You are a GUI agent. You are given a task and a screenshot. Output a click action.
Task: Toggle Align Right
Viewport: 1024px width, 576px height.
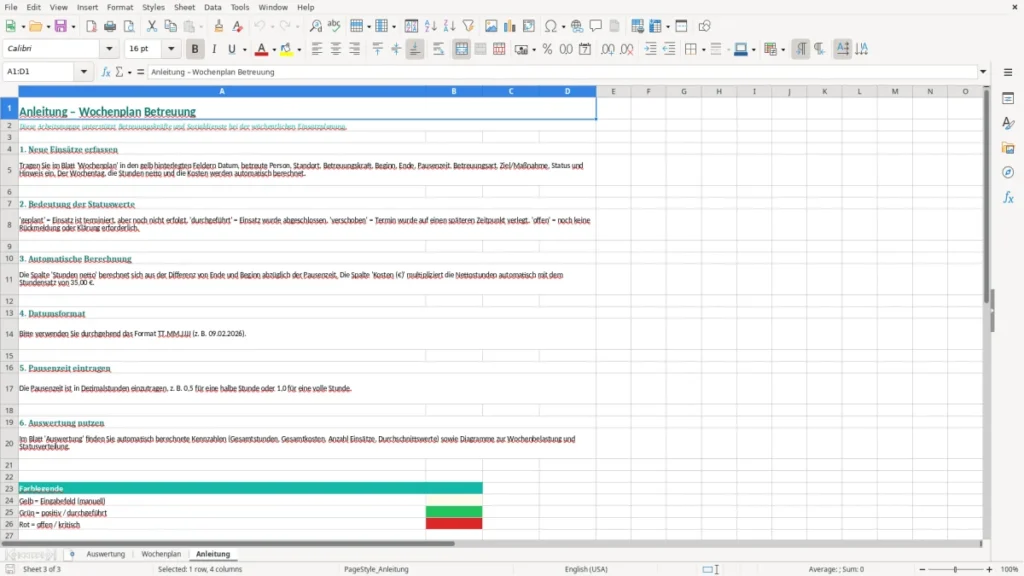pos(355,49)
